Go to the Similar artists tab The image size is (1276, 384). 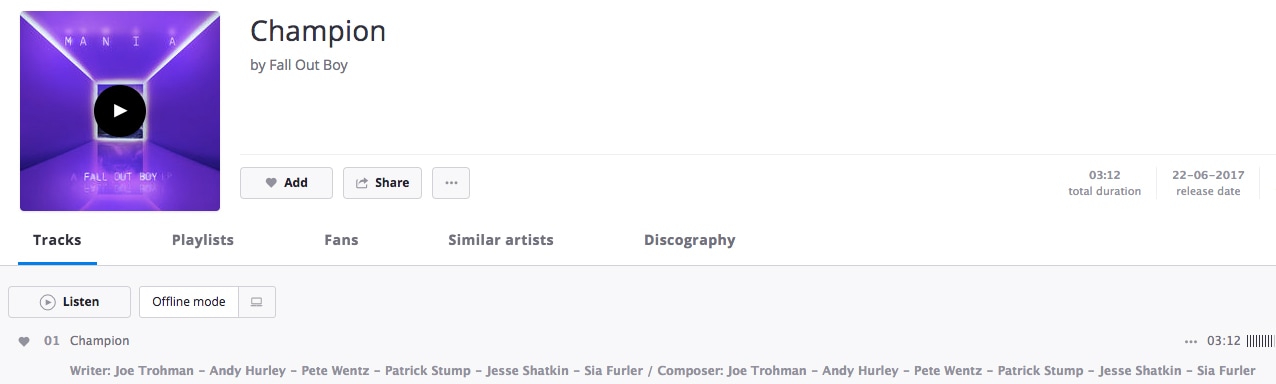(501, 240)
